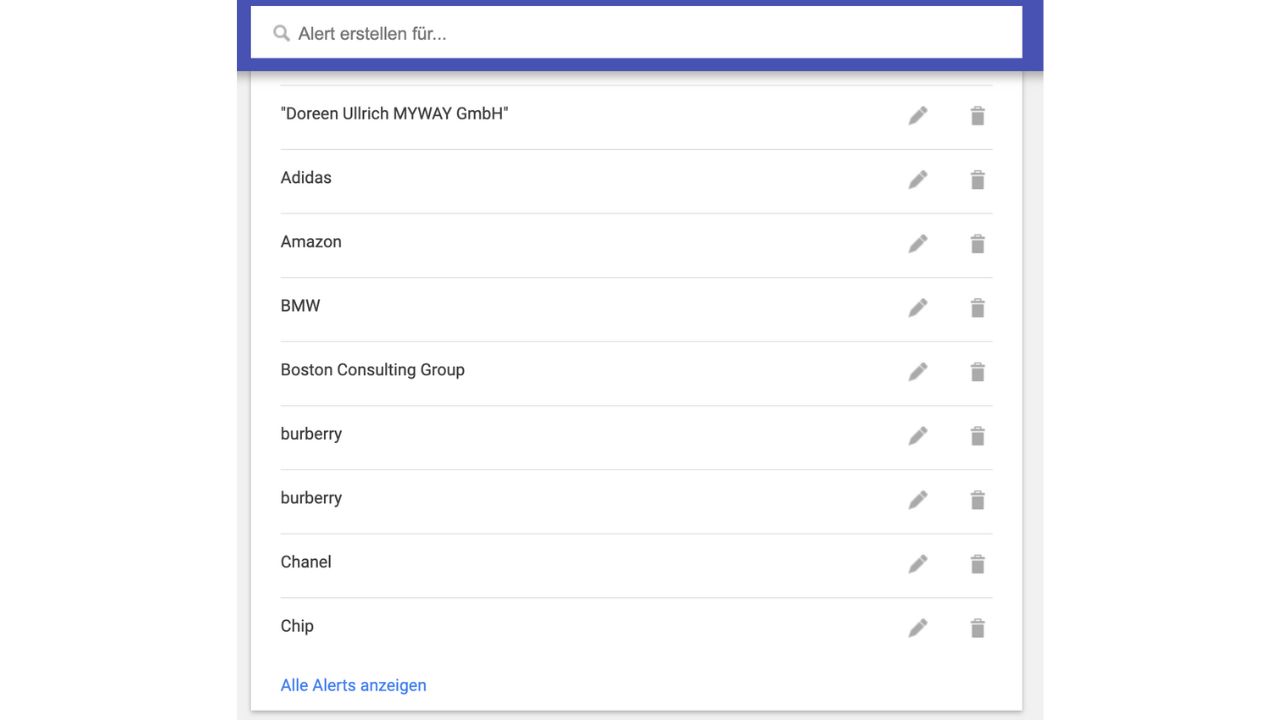Edit the Boston Consulting Group alert
Image resolution: width=1280 pixels, height=720 pixels.
(x=917, y=371)
